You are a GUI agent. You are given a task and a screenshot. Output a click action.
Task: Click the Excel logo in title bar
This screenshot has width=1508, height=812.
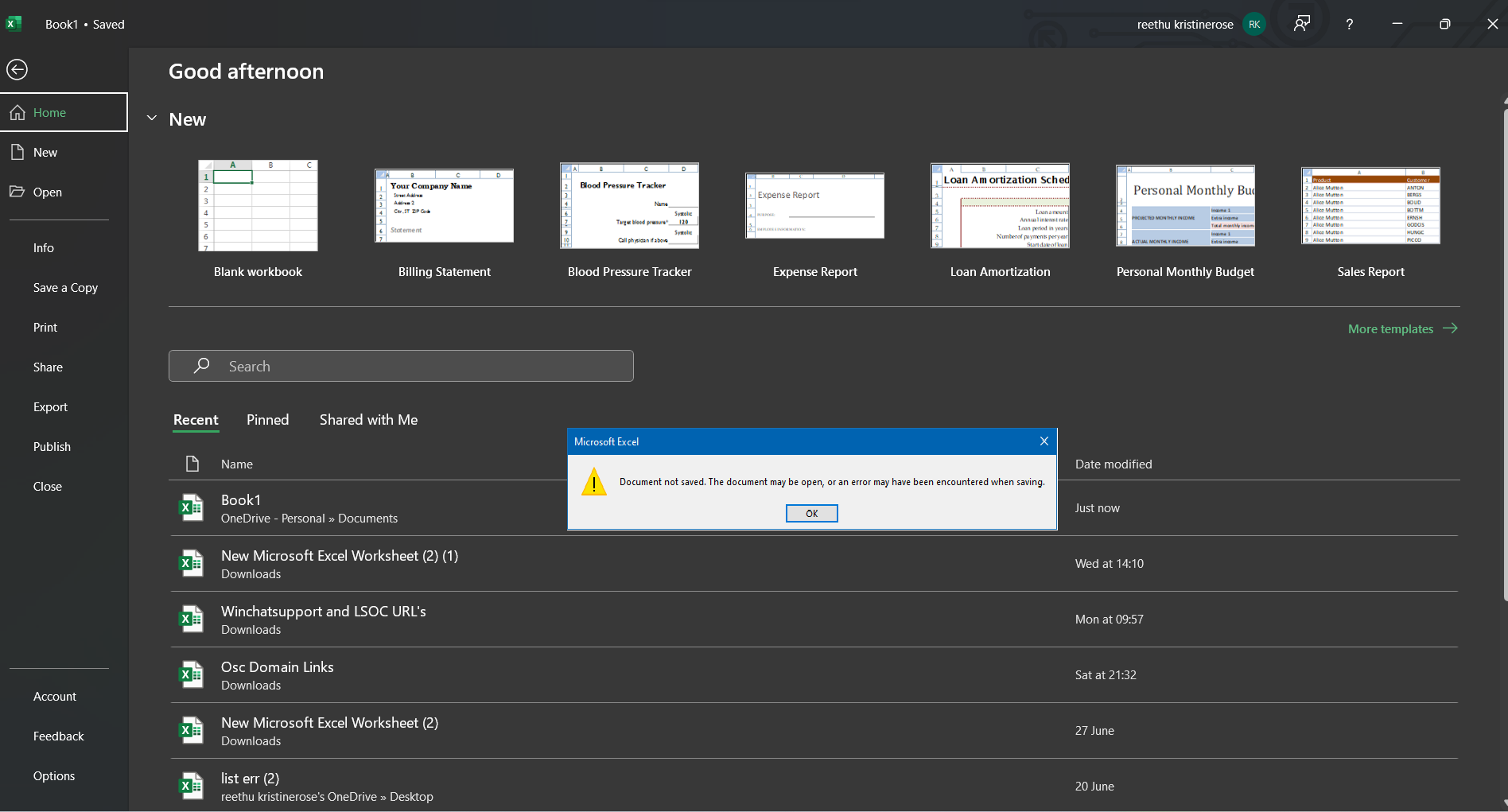tap(14, 24)
